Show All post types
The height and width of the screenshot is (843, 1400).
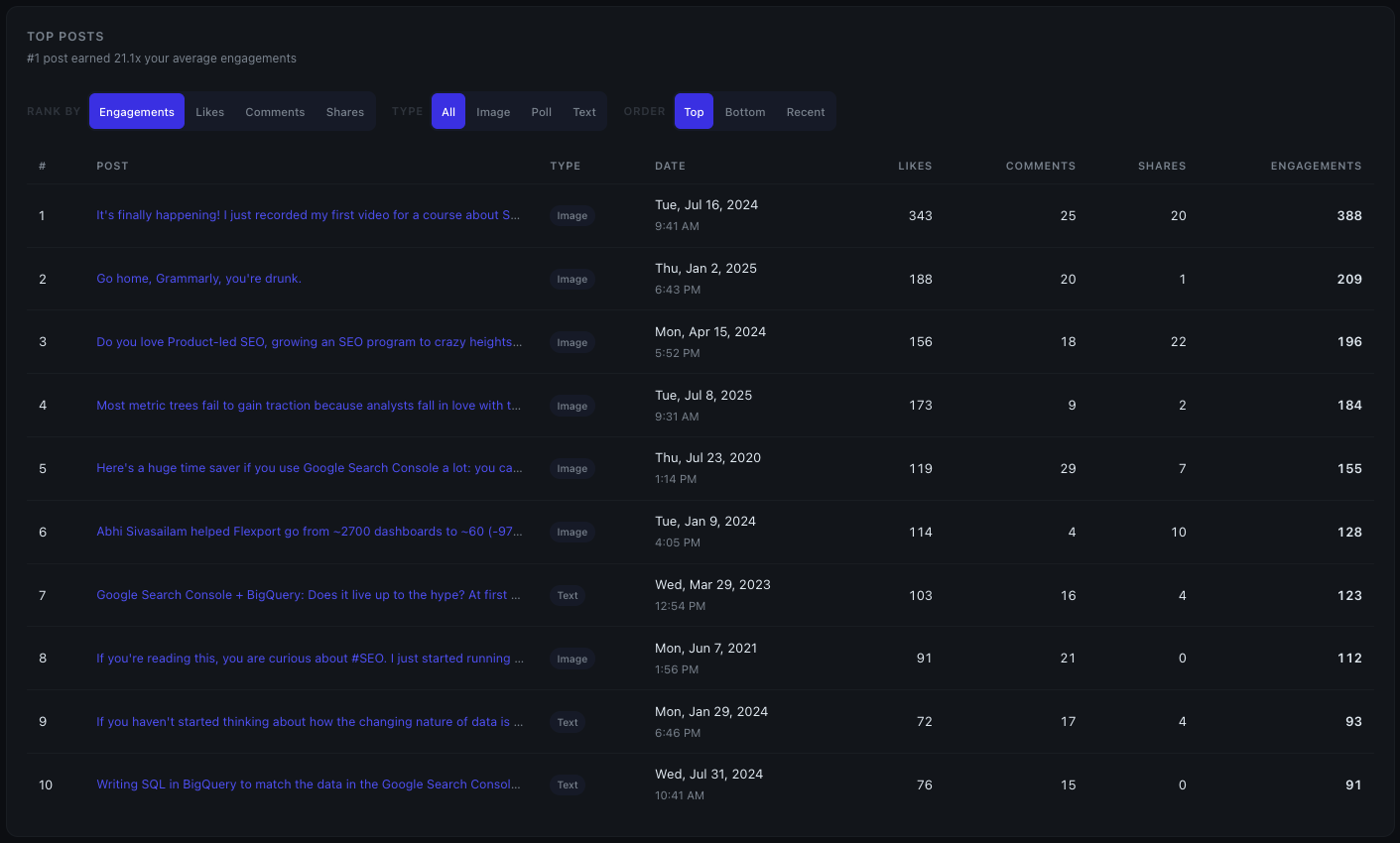[448, 112]
